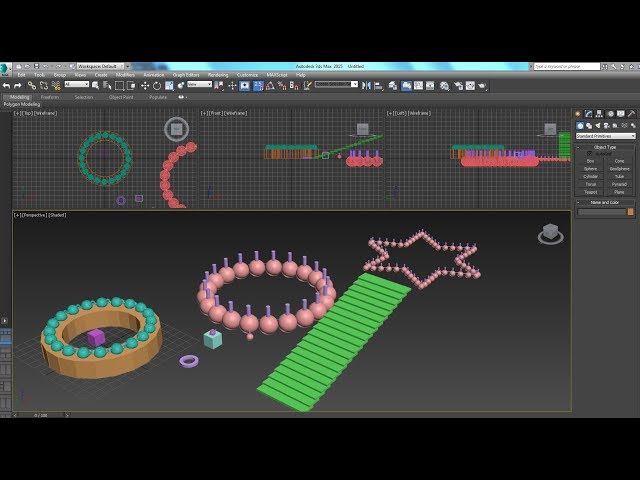
Task: Open the Hierarchy command panel tab
Action: click(599, 114)
